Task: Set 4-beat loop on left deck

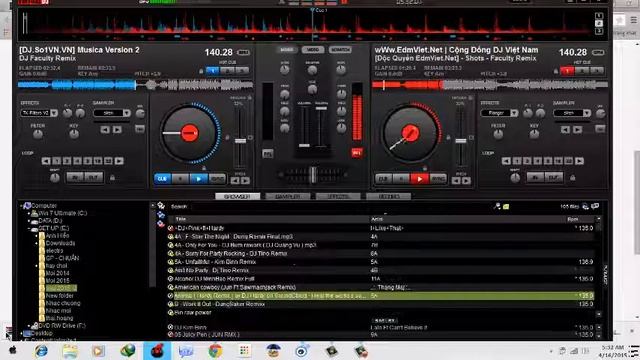Action: pyautogui.click(x=78, y=161)
